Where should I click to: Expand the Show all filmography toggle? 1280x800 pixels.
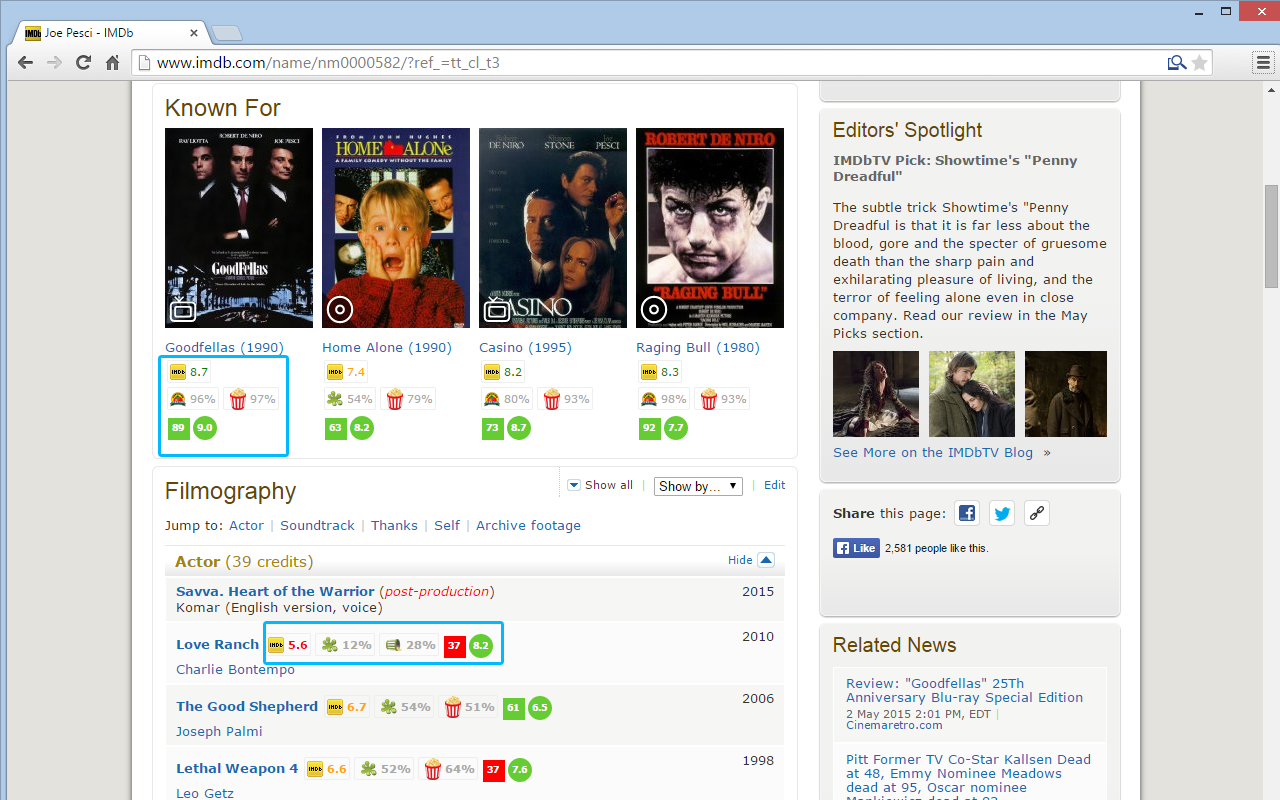(600, 485)
